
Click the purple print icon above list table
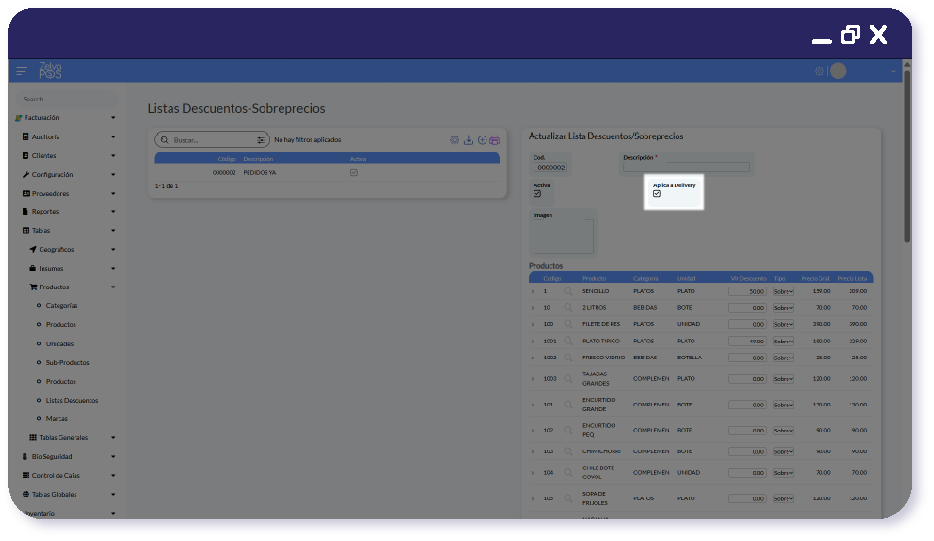(x=494, y=141)
